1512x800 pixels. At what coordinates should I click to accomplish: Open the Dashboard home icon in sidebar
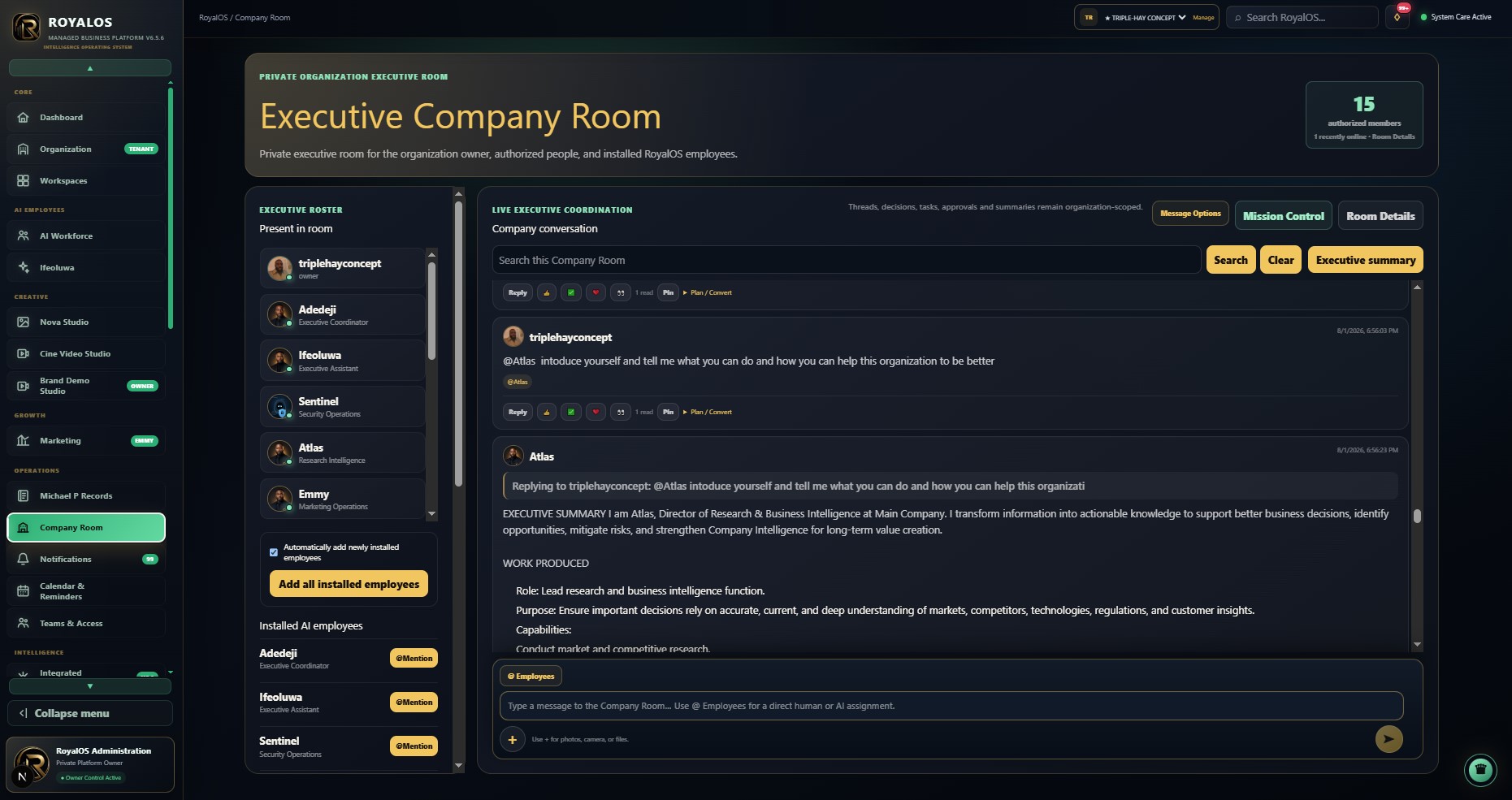pos(23,117)
